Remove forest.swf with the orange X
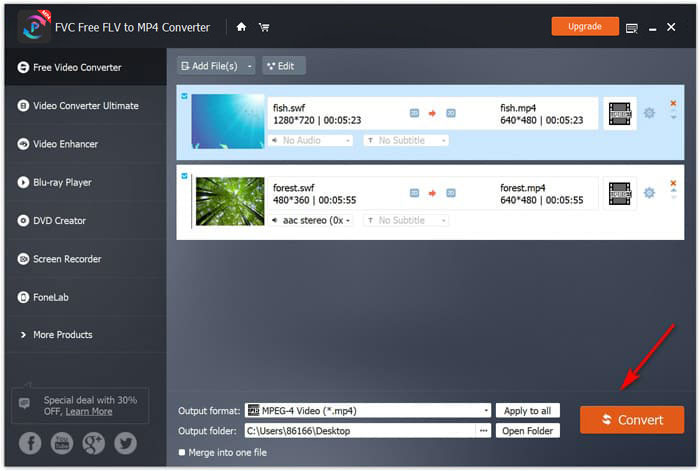Screen dimensions: 700x471 coord(673,183)
